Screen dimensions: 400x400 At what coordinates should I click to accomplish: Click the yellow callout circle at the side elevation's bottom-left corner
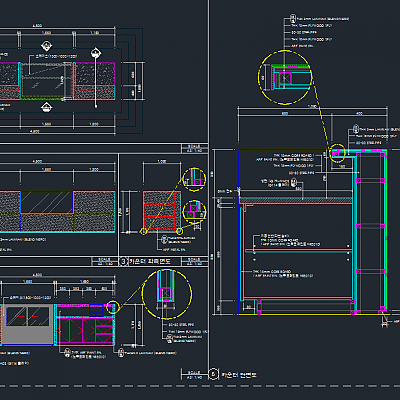tap(144, 231)
